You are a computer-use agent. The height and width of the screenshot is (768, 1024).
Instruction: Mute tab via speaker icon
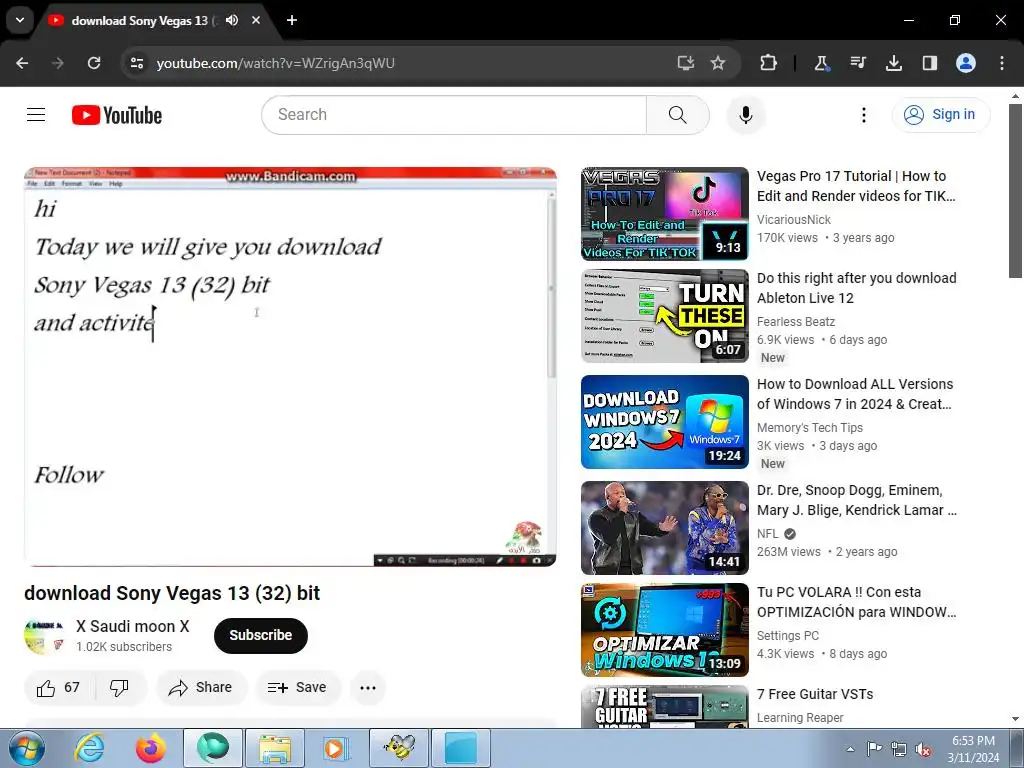tap(232, 20)
